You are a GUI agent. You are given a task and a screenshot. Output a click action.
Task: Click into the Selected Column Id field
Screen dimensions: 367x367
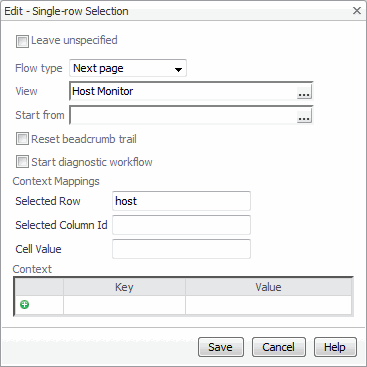point(181,225)
